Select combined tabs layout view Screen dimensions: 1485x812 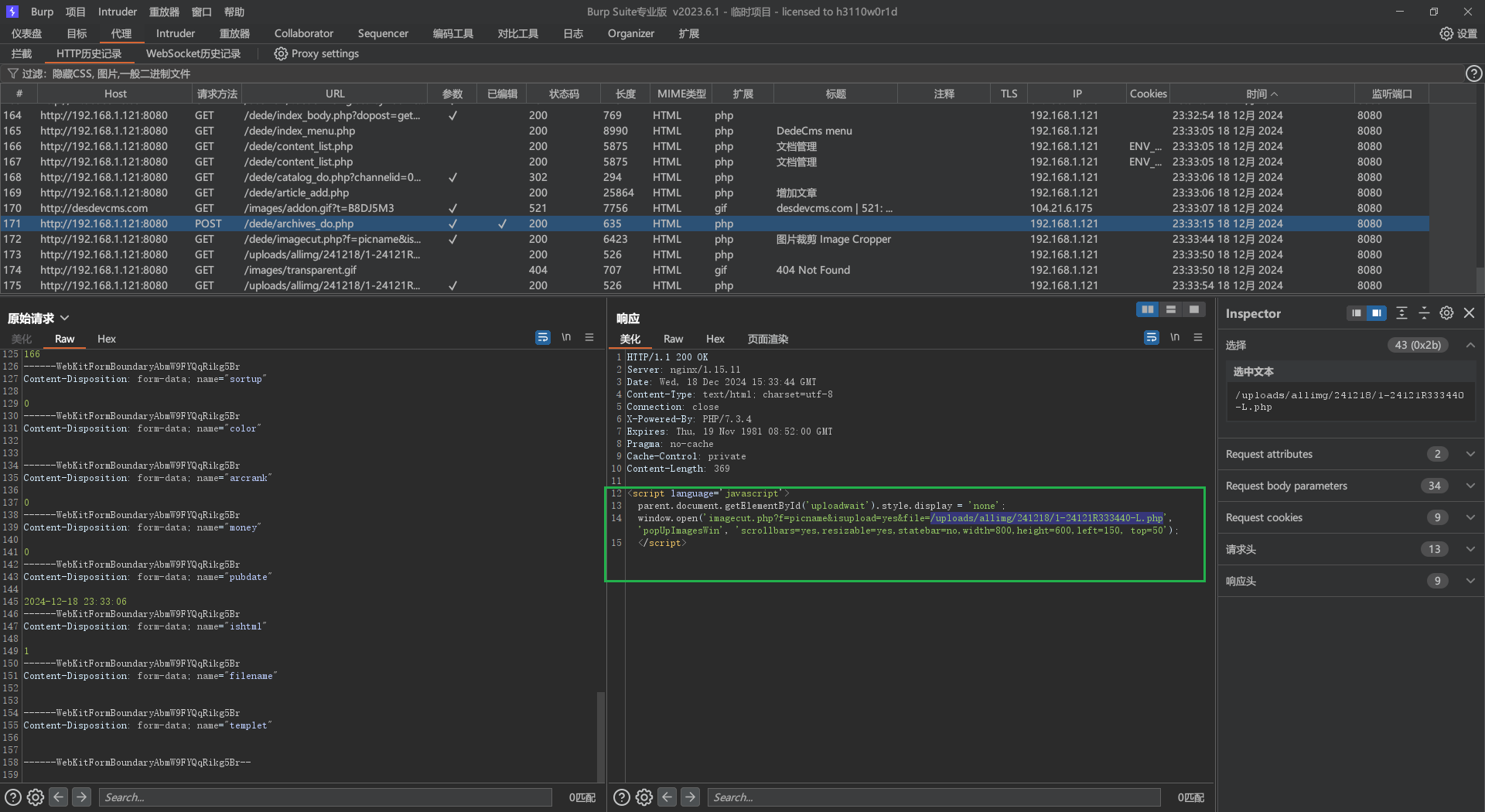[1194, 309]
